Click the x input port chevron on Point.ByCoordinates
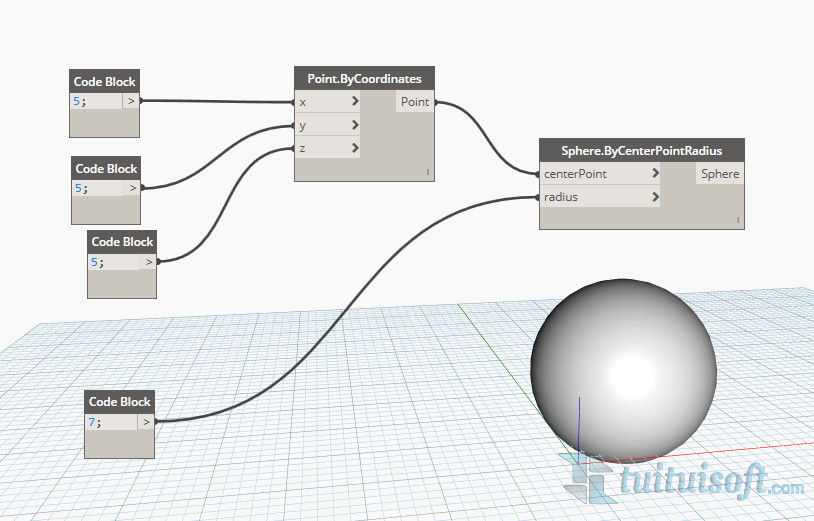Screen dimensions: 814x521 [354, 102]
